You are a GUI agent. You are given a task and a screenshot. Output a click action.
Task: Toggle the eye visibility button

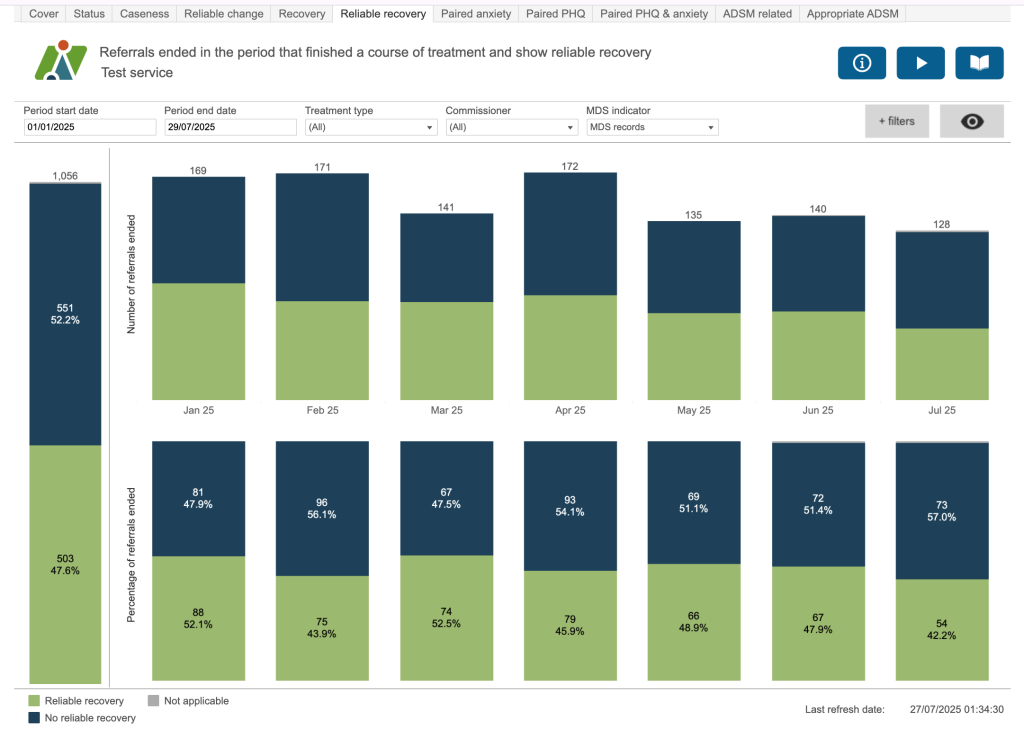[971, 121]
